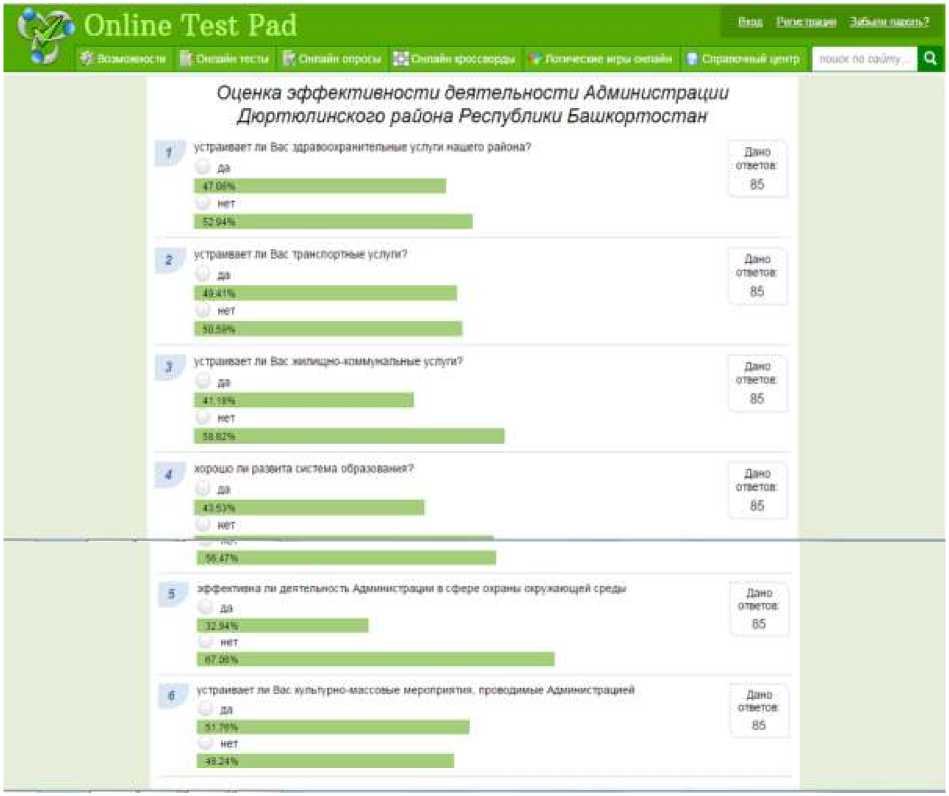Select да for environmental protection question 5
949x796 pixels.
click(206, 607)
